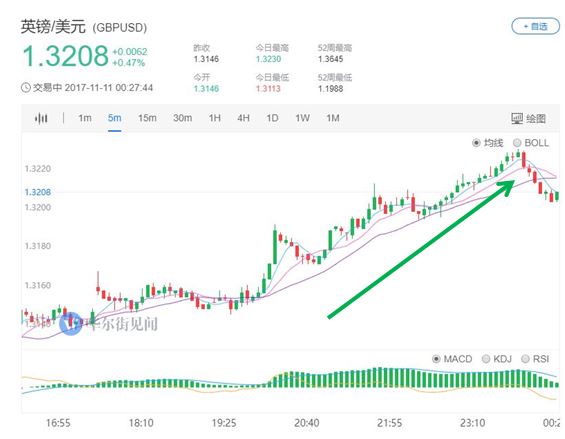The height and width of the screenshot is (439, 565).
Task: Click the 1.3220 price axis label
Action: tap(37, 169)
